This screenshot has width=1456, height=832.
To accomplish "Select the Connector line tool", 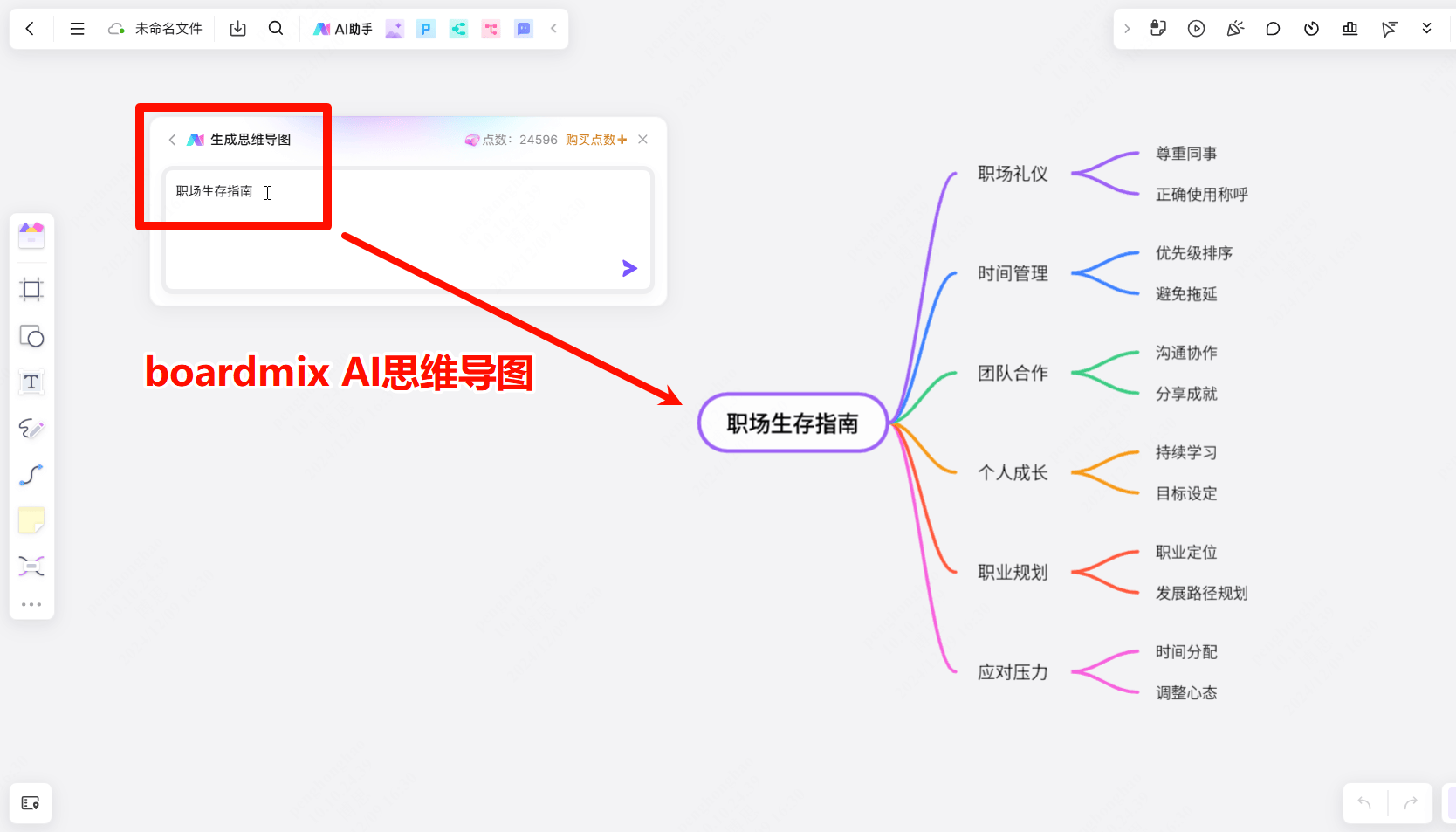I will [x=31, y=475].
